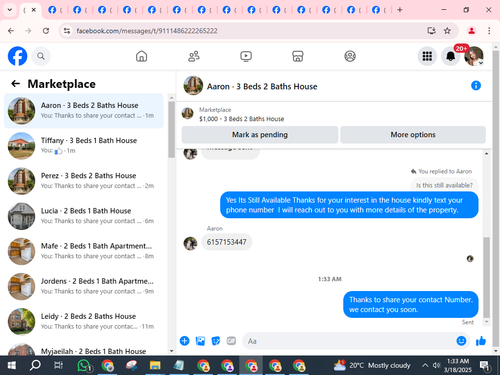Open Facebook search magnifier
This screenshot has height=375, width=500.
41,56
